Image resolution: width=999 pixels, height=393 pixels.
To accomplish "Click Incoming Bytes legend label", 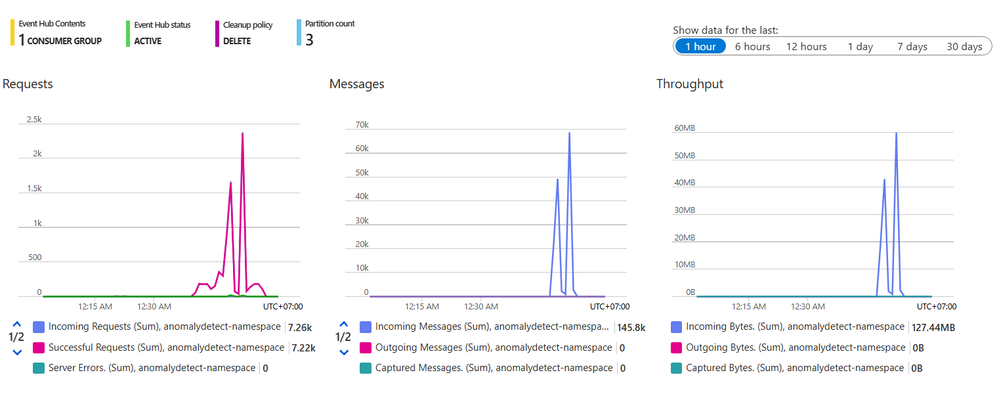I will point(794,327).
